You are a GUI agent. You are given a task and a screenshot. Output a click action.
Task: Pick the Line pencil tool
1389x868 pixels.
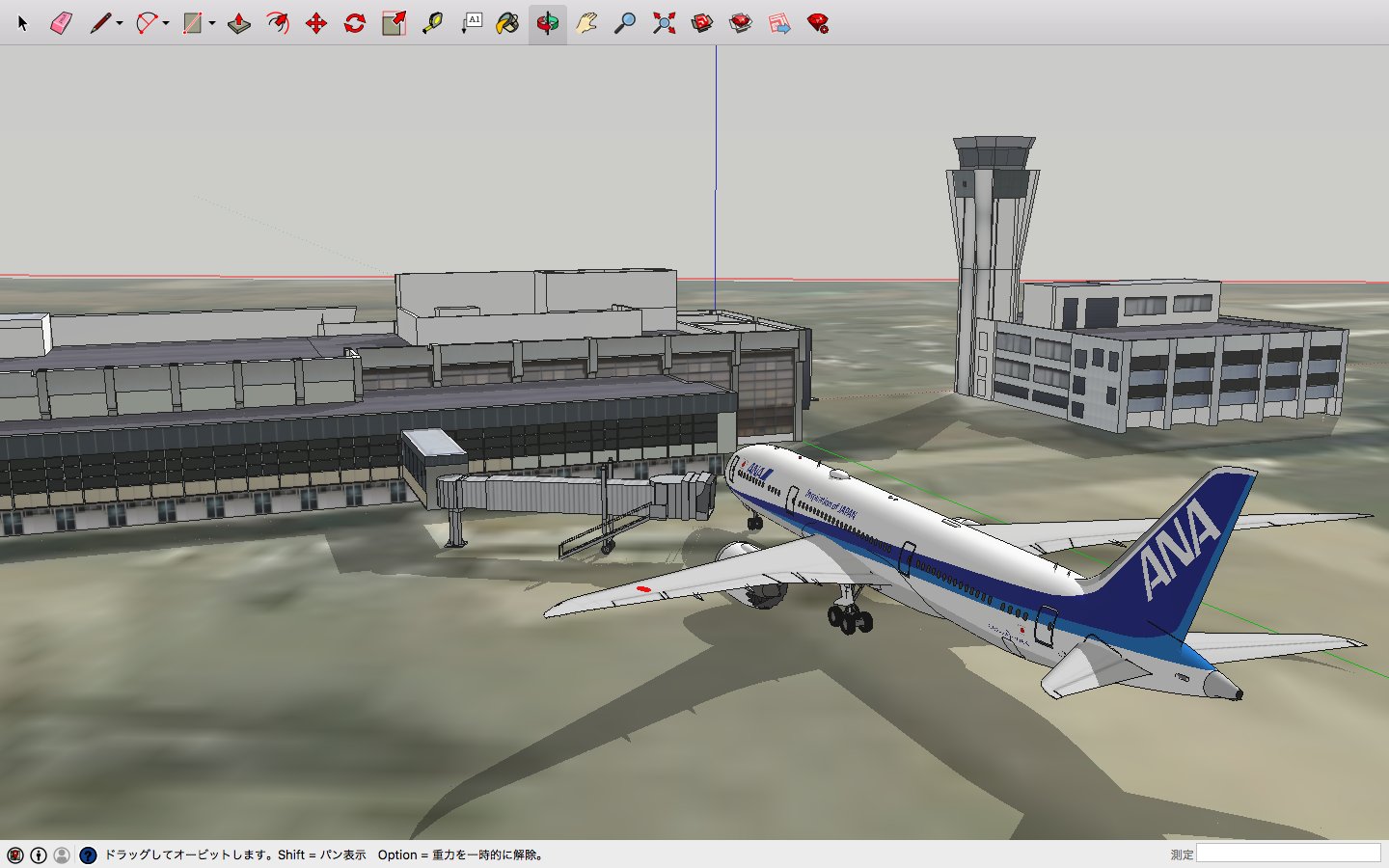pyautogui.click(x=99, y=23)
